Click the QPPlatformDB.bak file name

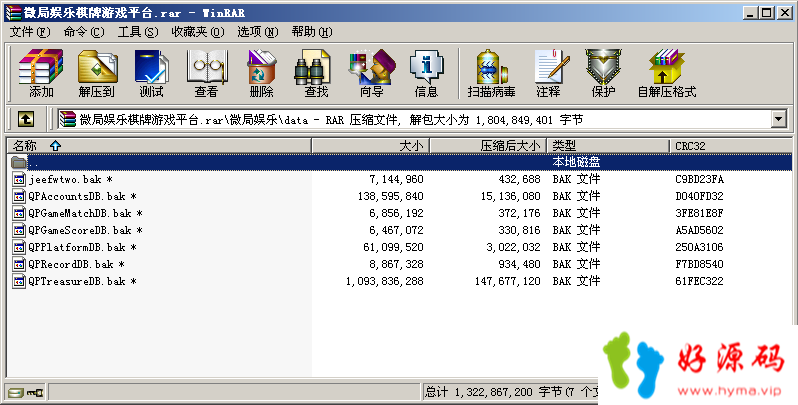pos(77,247)
